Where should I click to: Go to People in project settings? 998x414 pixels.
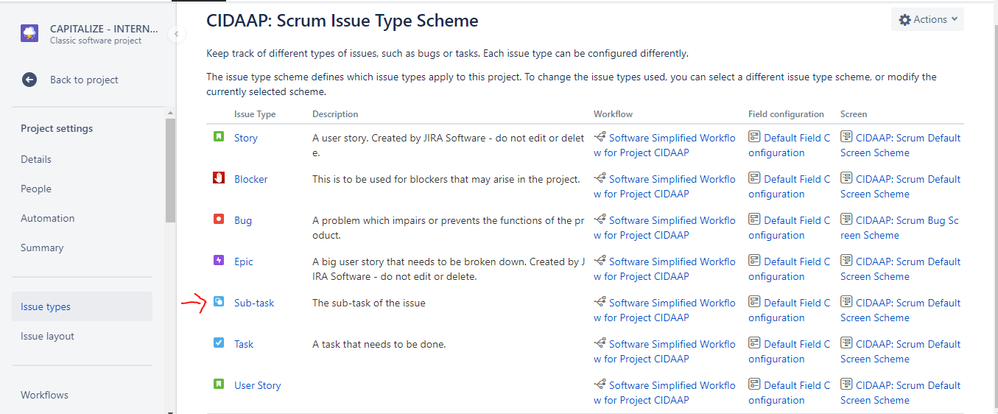click(36, 189)
